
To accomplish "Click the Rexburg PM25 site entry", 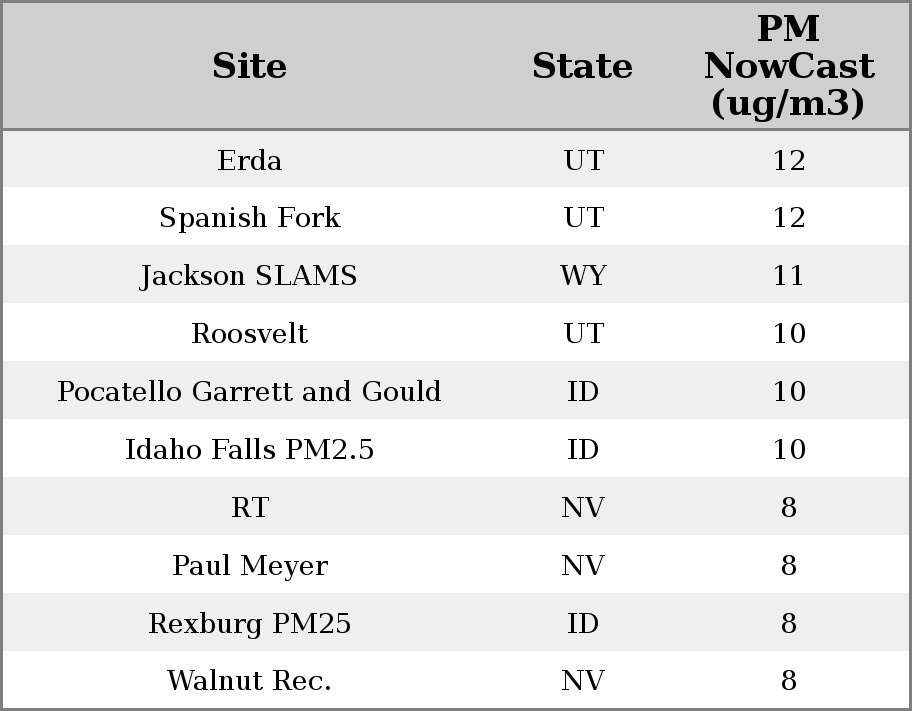I will pyautogui.click(x=249, y=624).
